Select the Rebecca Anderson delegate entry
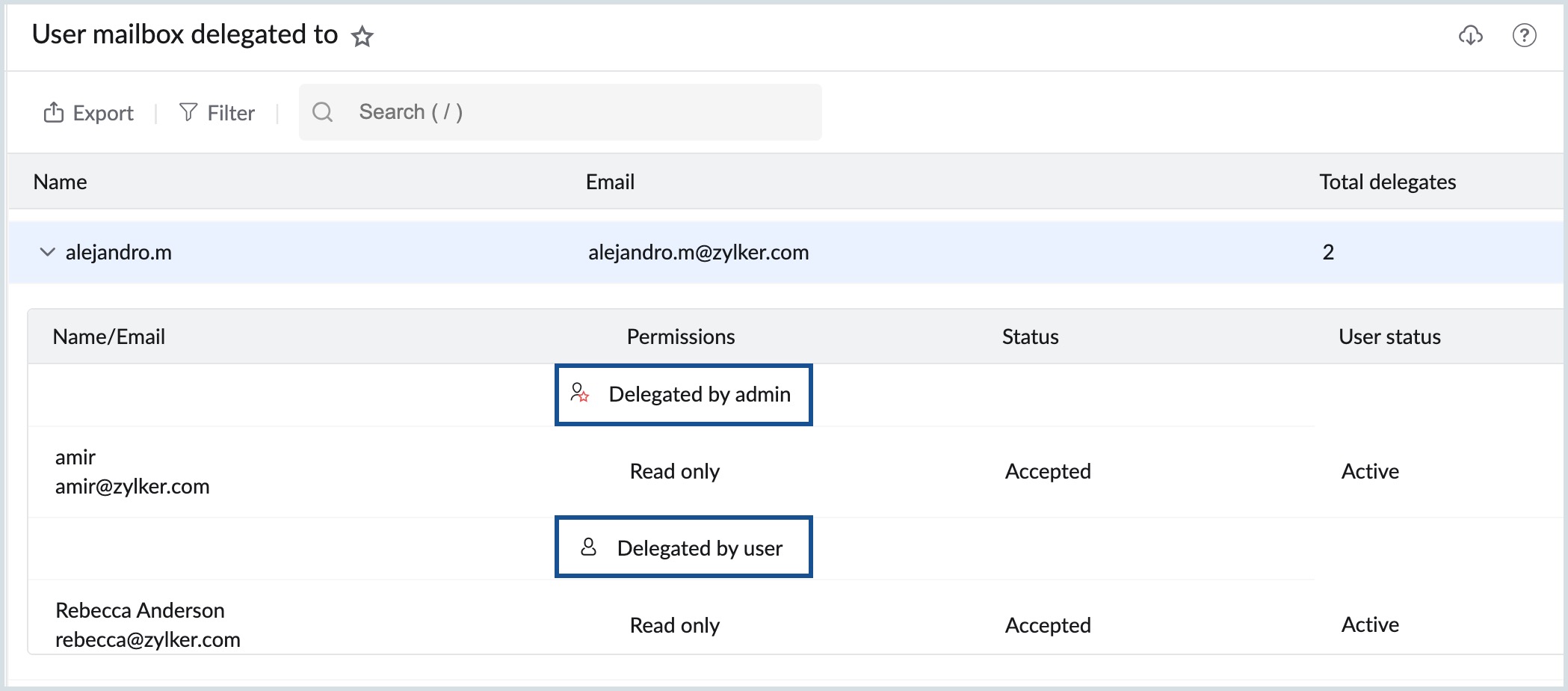Image resolution: width=1568 pixels, height=691 pixels. pyautogui.click(x=140, y=611)
